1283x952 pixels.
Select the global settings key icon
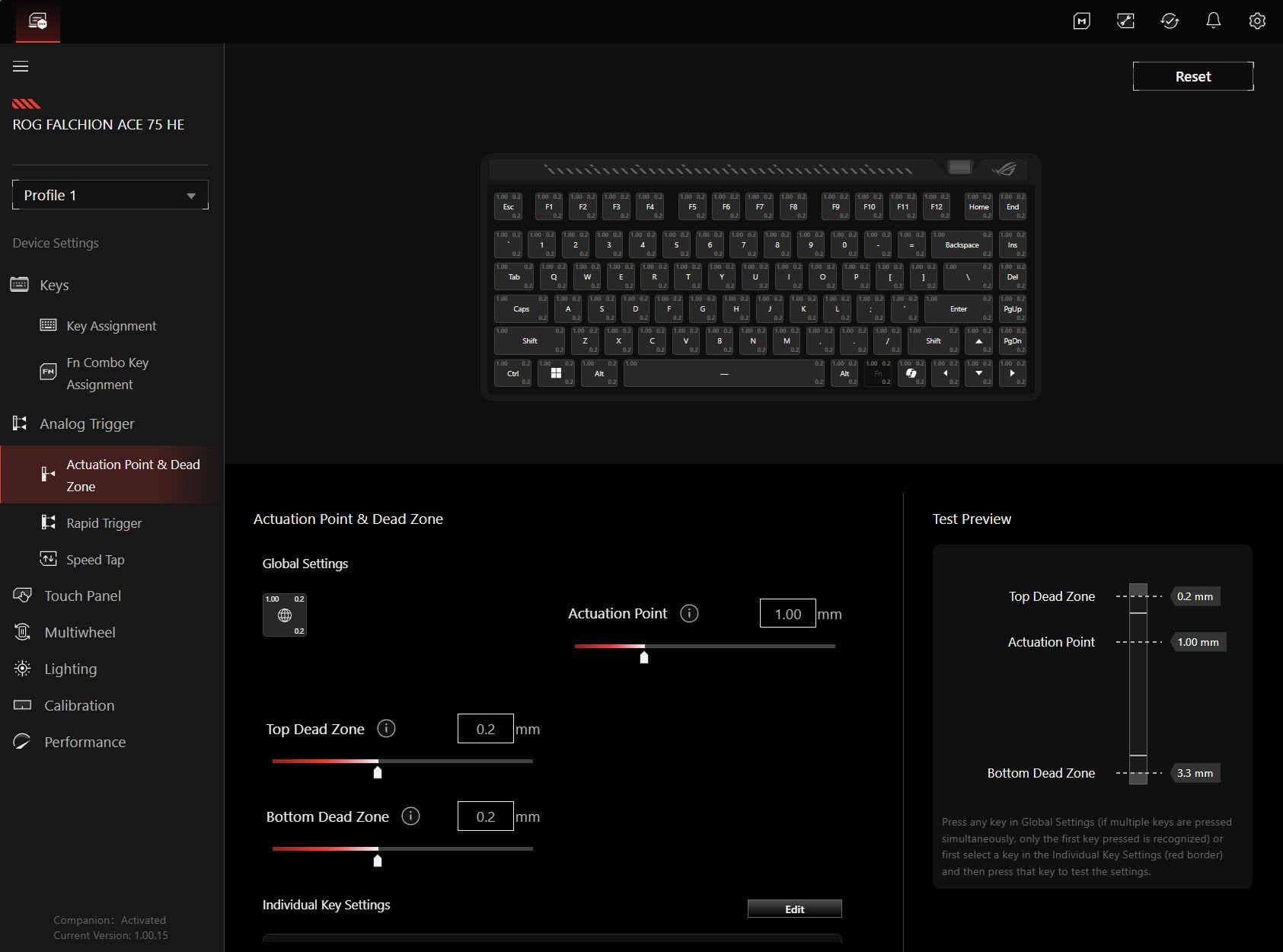285,615
